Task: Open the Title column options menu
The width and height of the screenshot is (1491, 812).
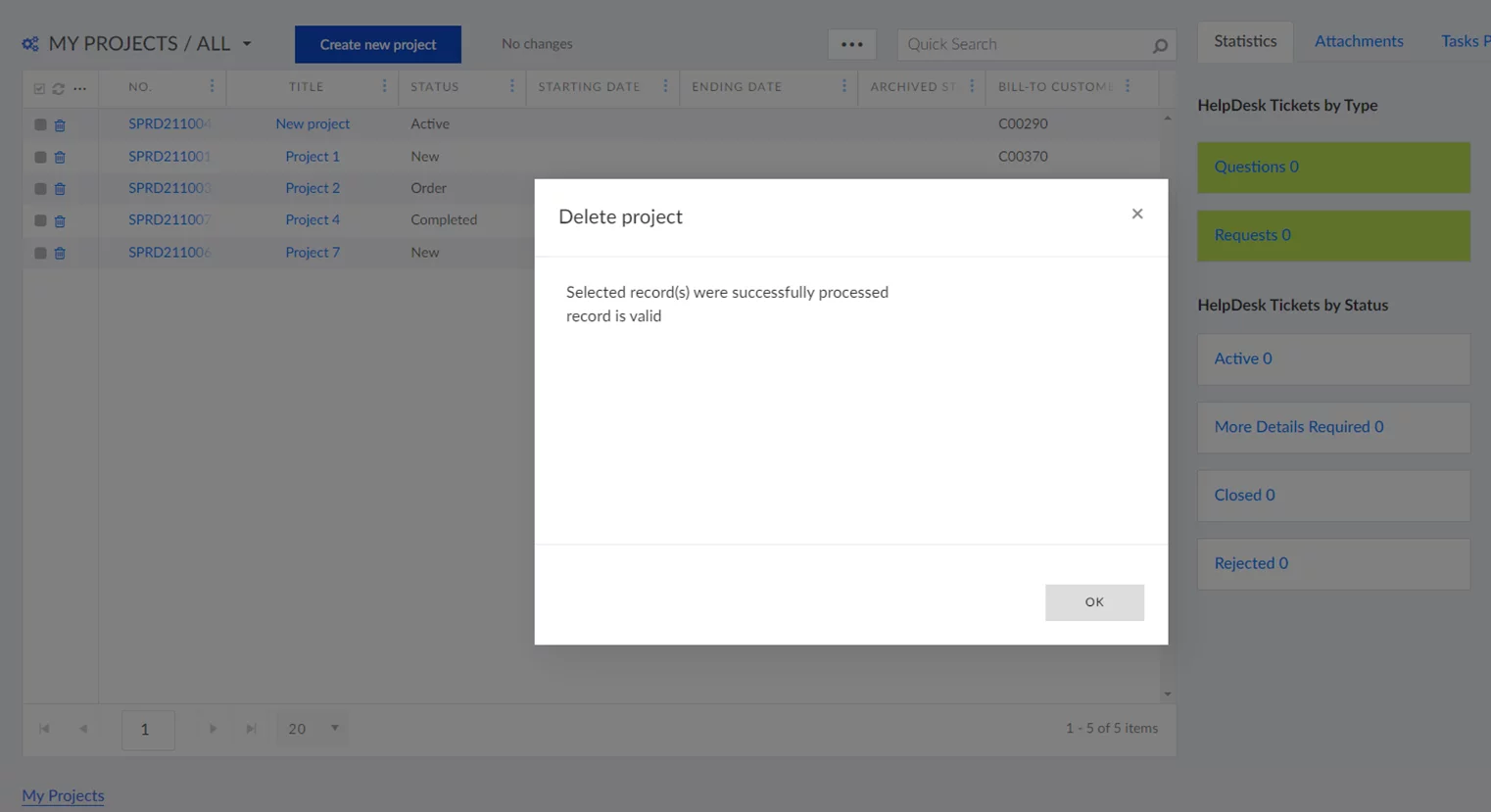Action: coord(384,86)
